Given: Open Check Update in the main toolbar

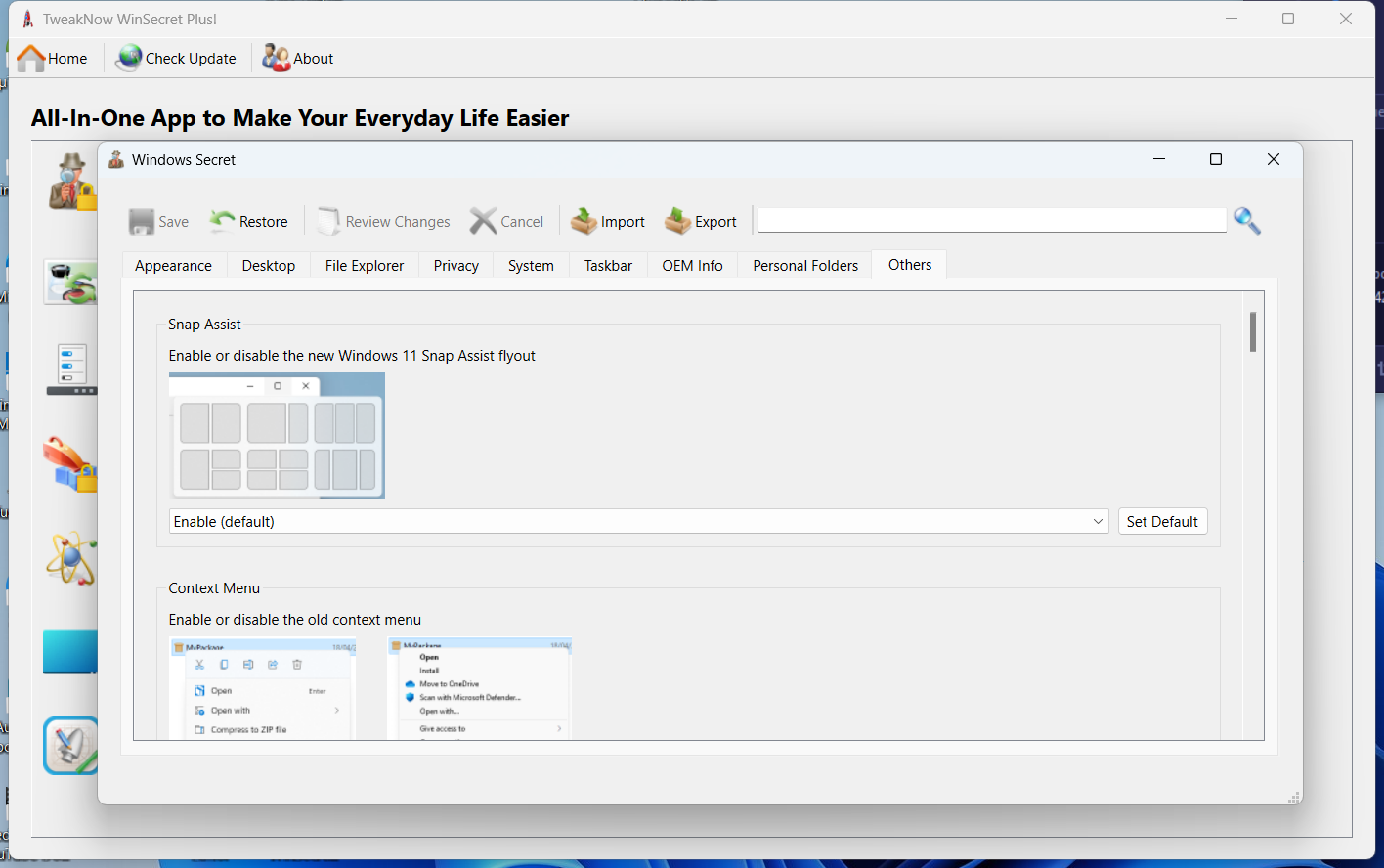Looking at the screenshot, I should [176, 59].
